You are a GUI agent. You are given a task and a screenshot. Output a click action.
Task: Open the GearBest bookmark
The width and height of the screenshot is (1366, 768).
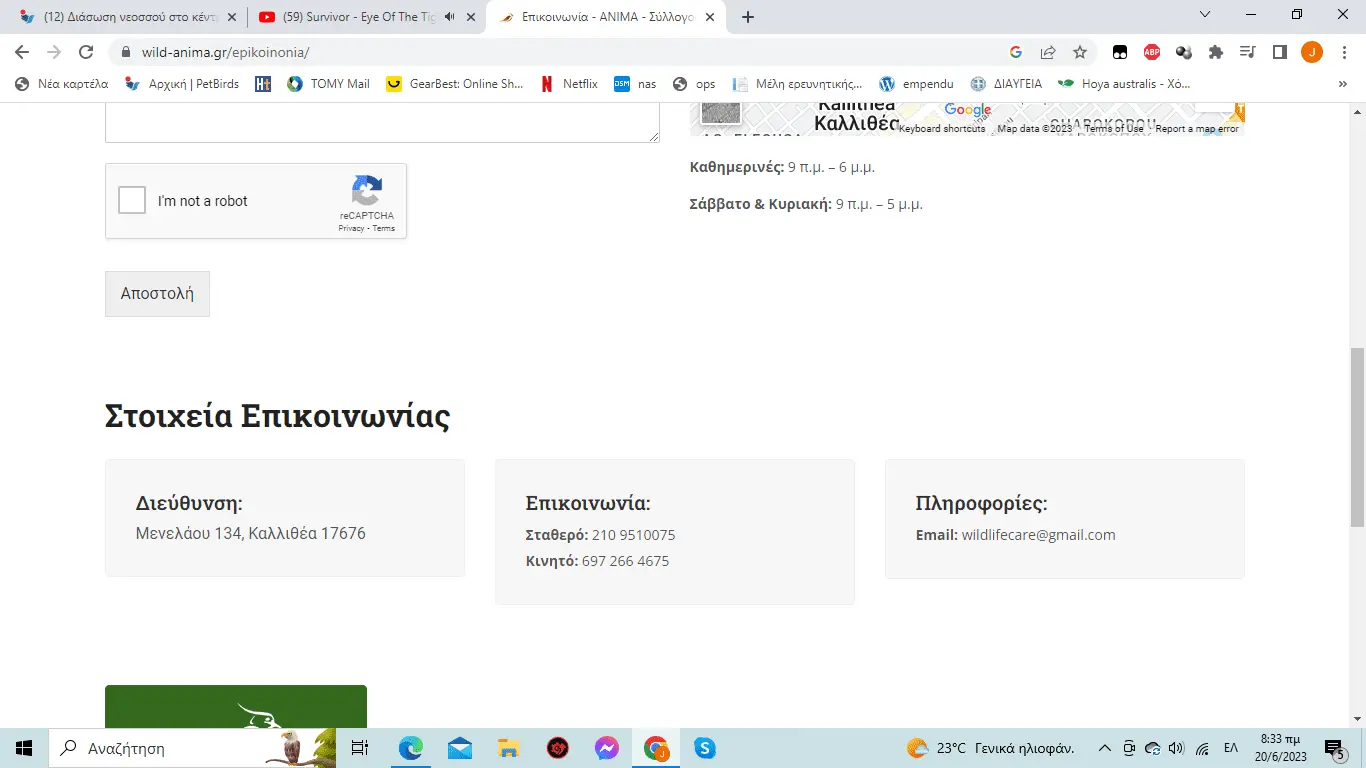(x=455, y=84)
